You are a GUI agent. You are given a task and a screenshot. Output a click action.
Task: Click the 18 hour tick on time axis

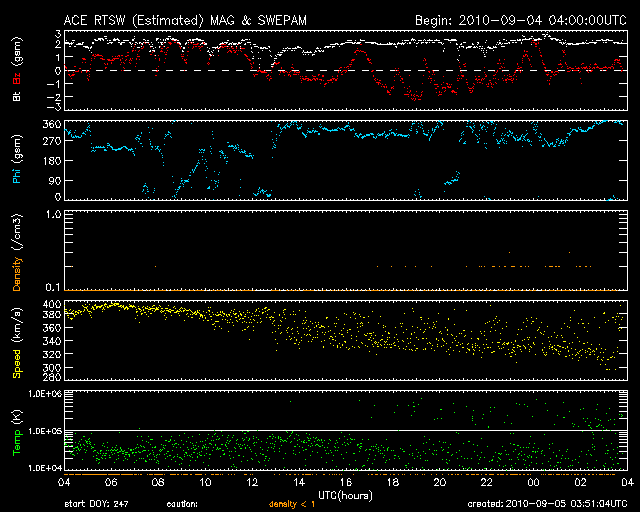(x=393, y=482)
